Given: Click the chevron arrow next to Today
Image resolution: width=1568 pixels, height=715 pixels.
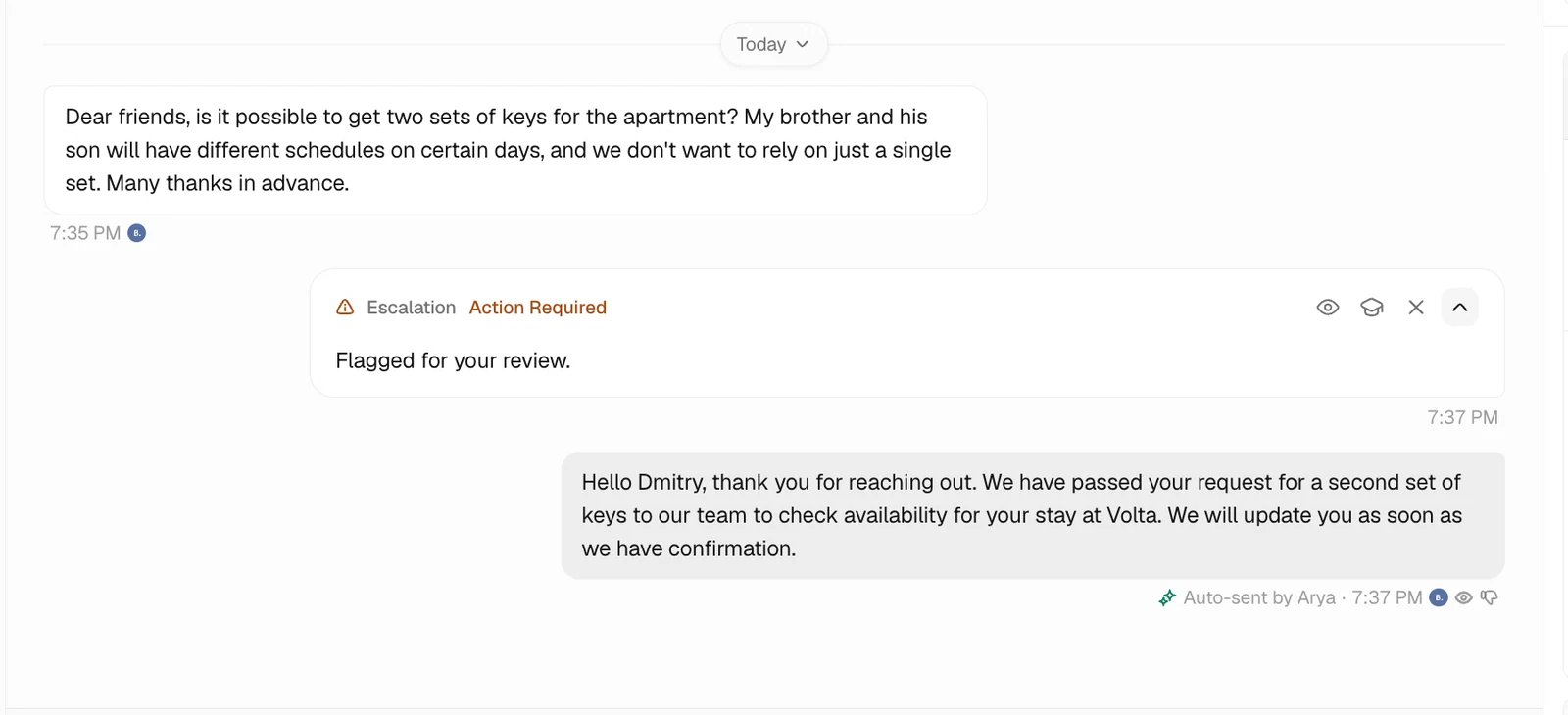Looking at the screenshot, I should point(803,44).
